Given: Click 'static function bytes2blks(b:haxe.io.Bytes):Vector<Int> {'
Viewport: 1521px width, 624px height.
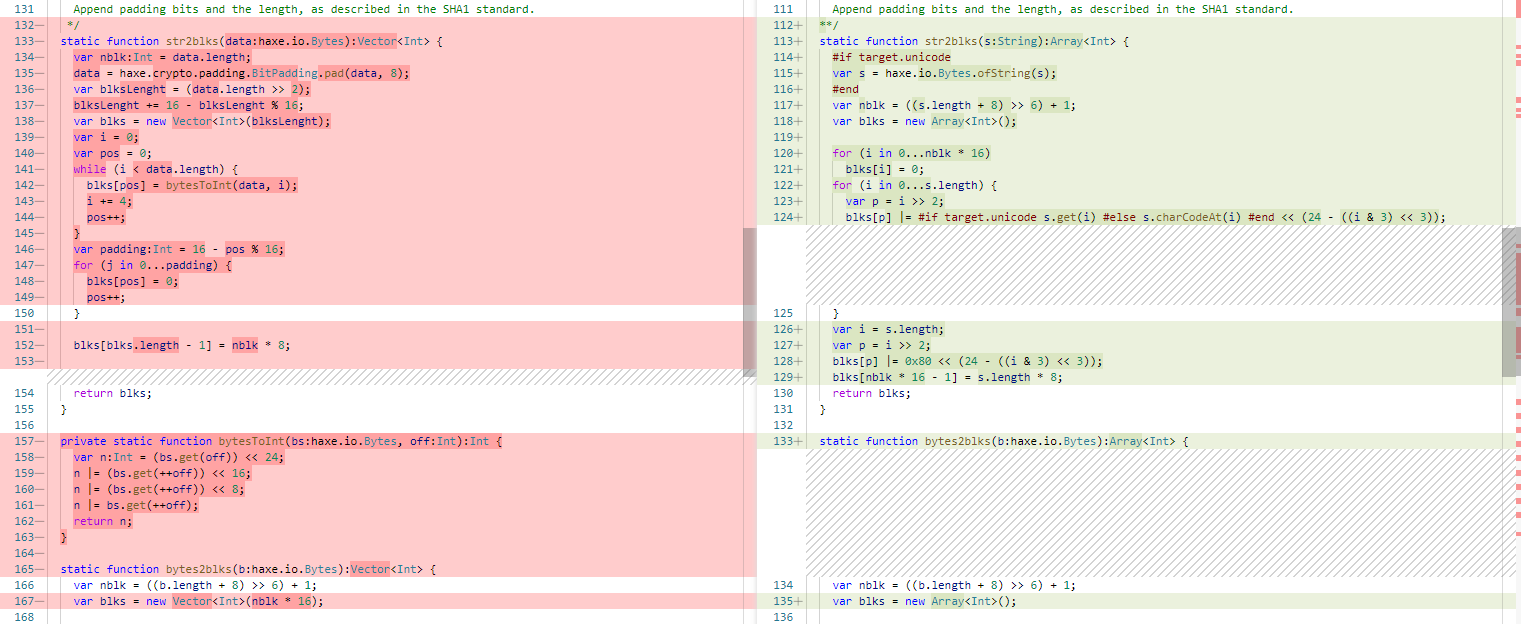Looking at the screenshot, I should click(x=248, y=569).
